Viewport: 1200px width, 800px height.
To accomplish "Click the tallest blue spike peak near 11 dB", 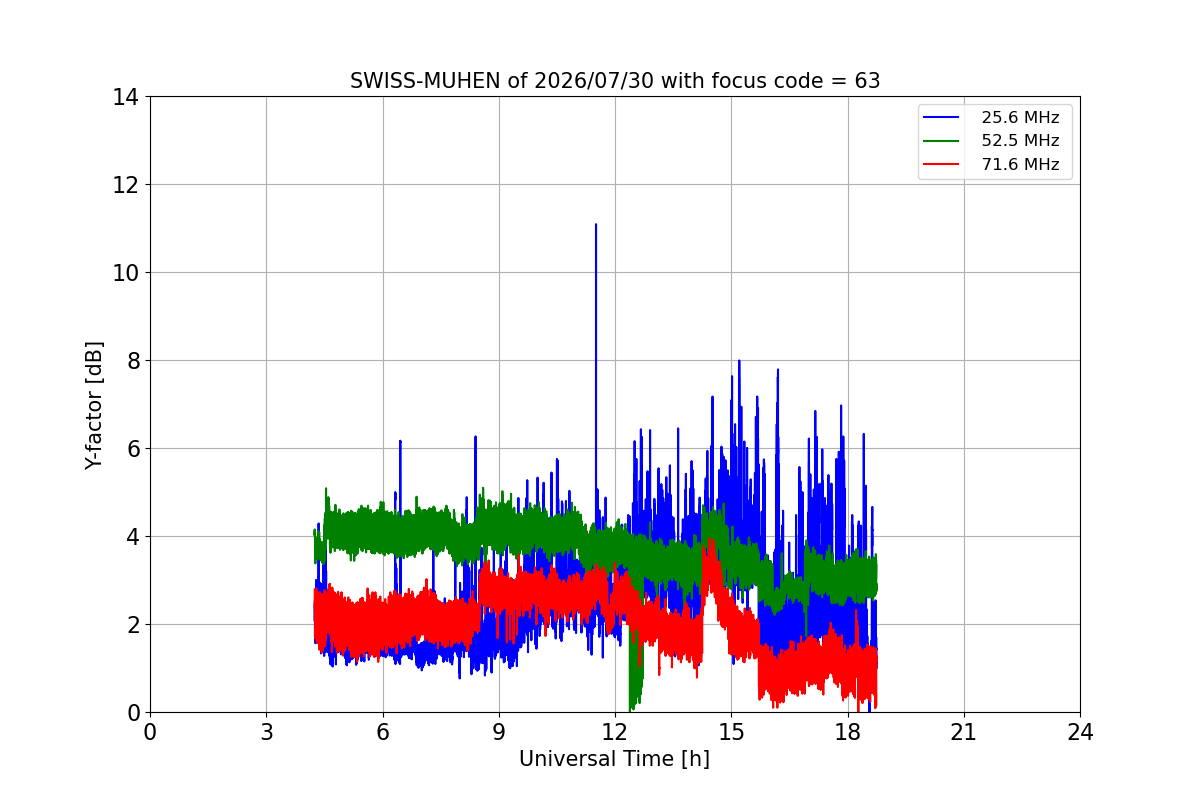I will (x=596, y=226).
